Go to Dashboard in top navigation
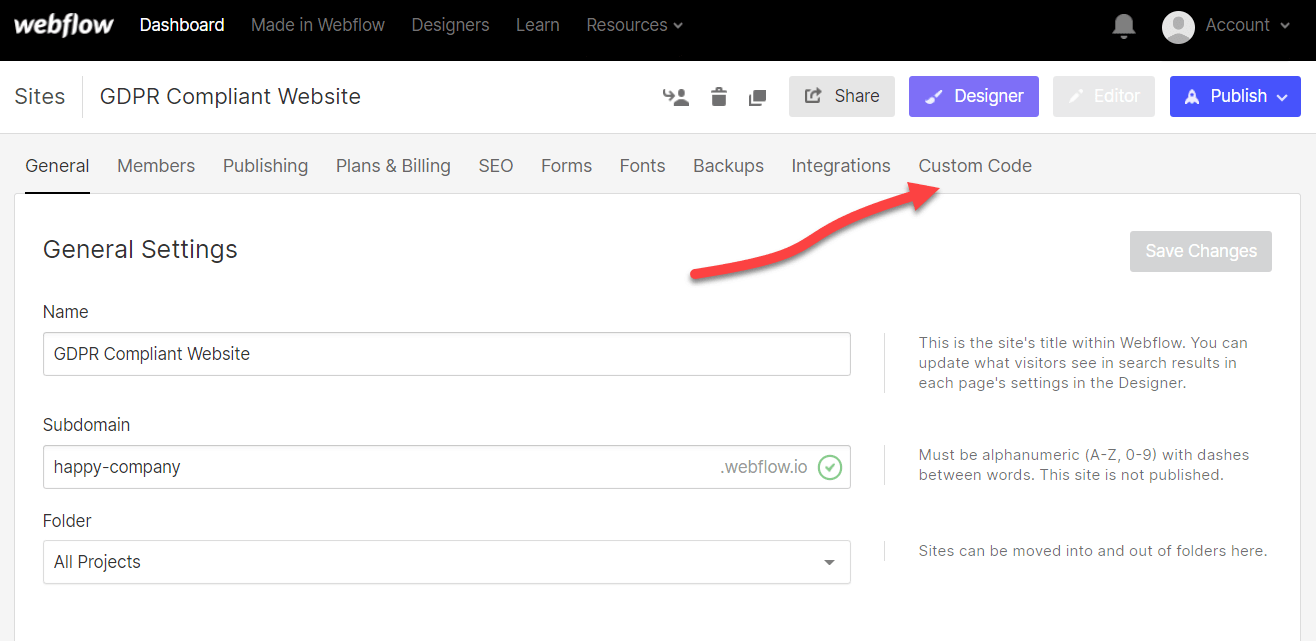 (x=182, y=25)
